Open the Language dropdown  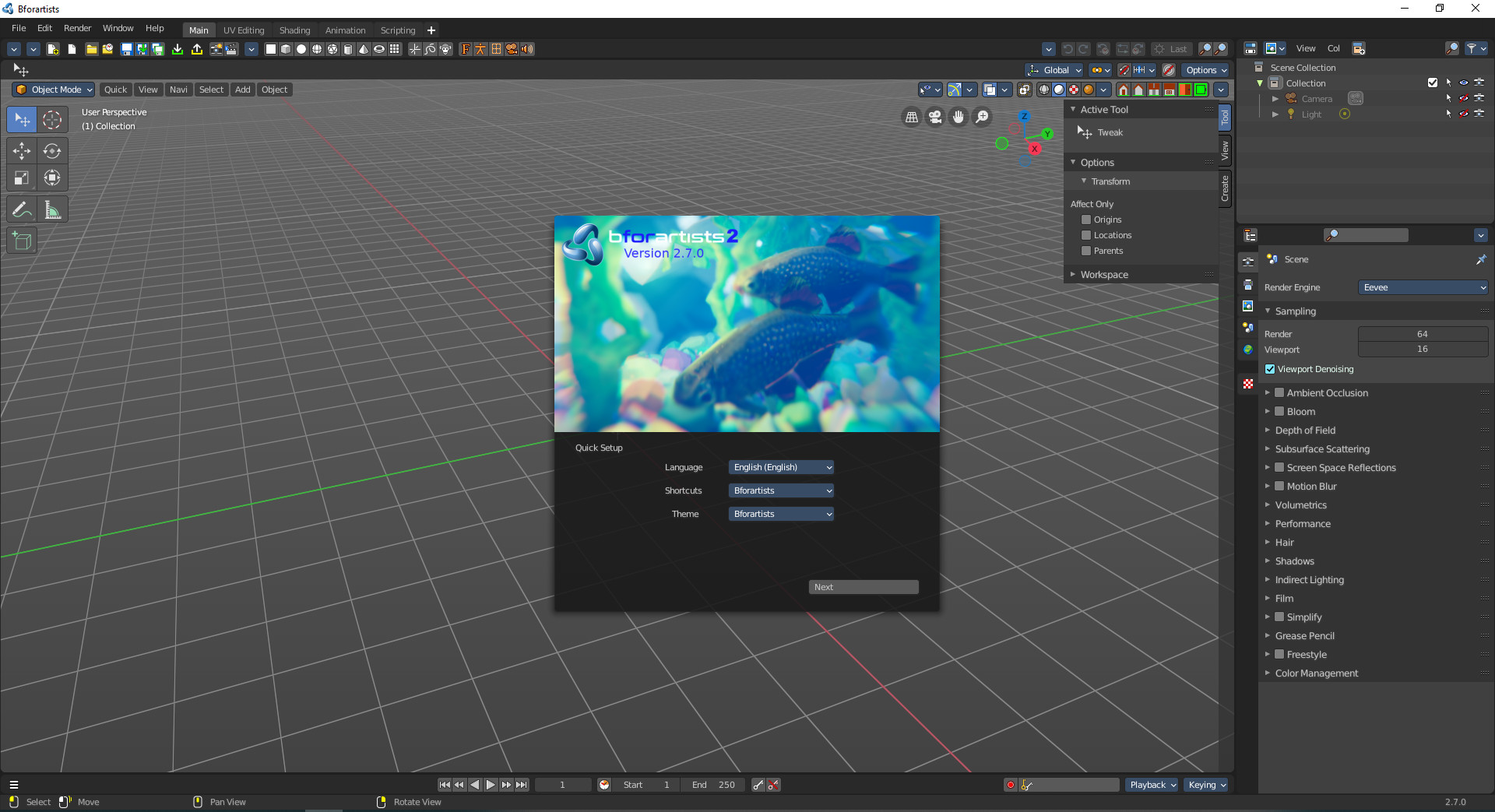[x=781, y=467]
